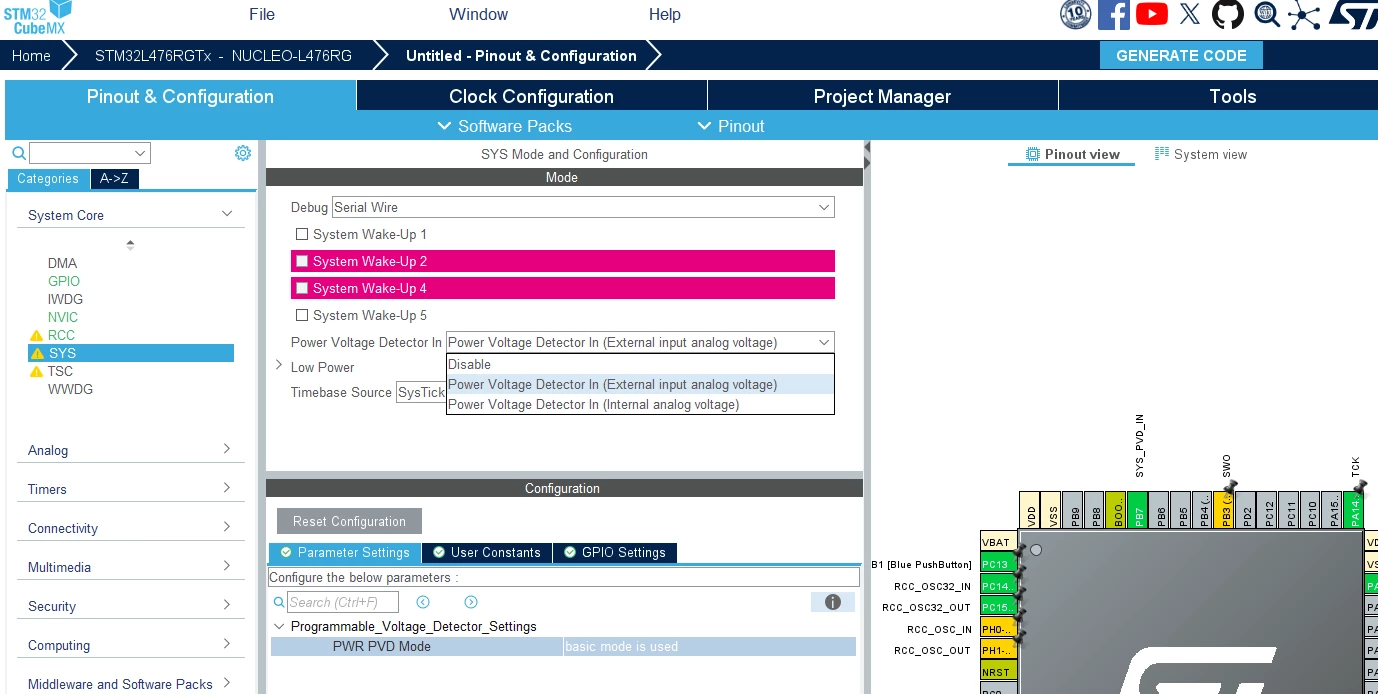Open the User Constants tab
The width and height of the screenshot is (1378, 694).
487,552
